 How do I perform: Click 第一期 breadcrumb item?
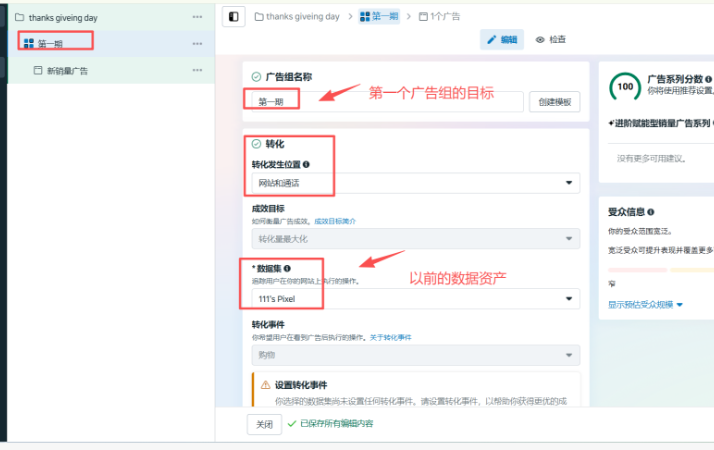(379, 17)
